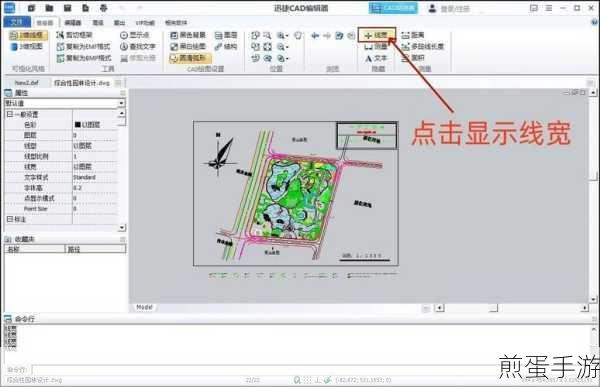Viewport: 600px width, 387px height.
Task: Click the 登录/注册 login link
Action: pos(455,8)
